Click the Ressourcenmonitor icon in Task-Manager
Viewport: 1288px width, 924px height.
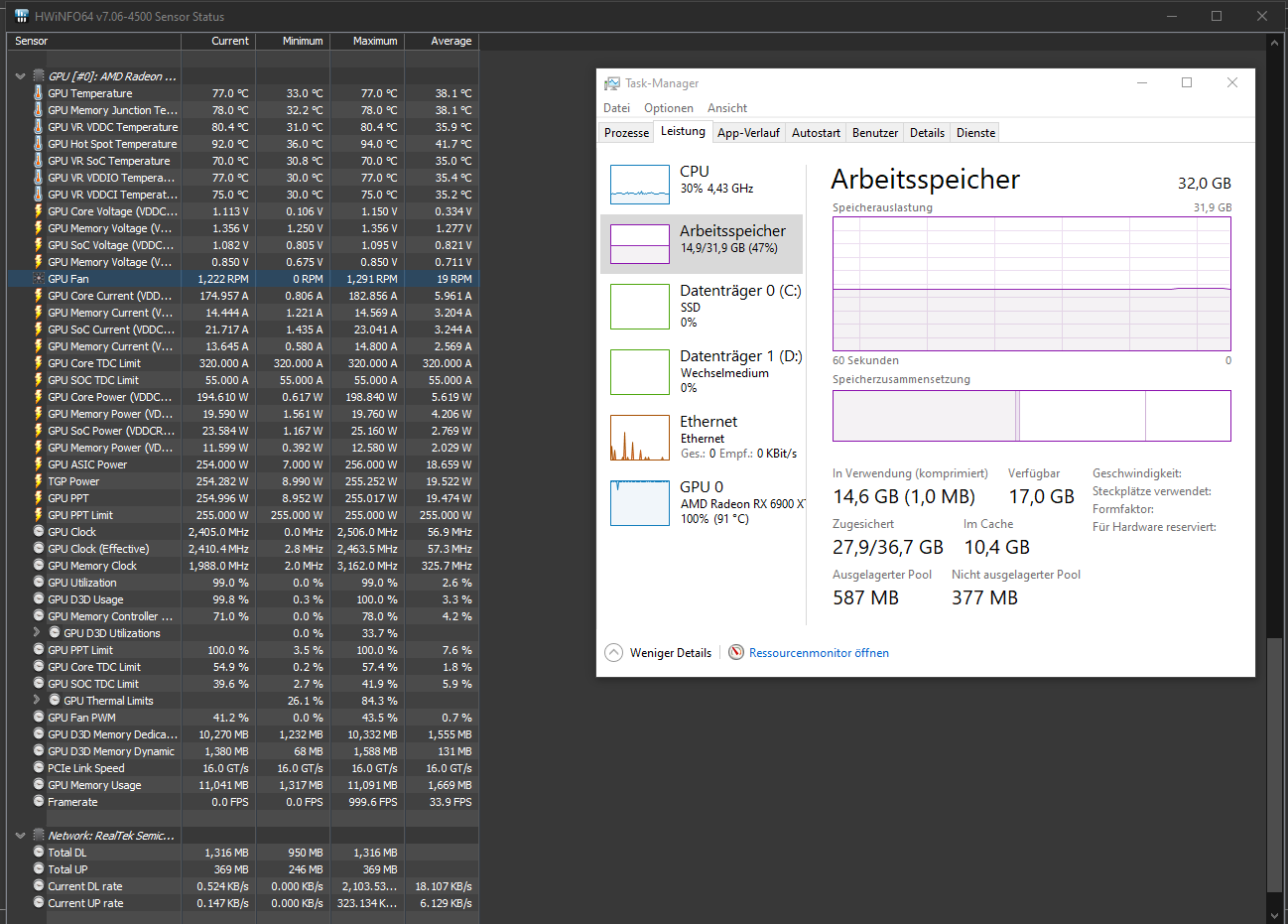point(736,652)
